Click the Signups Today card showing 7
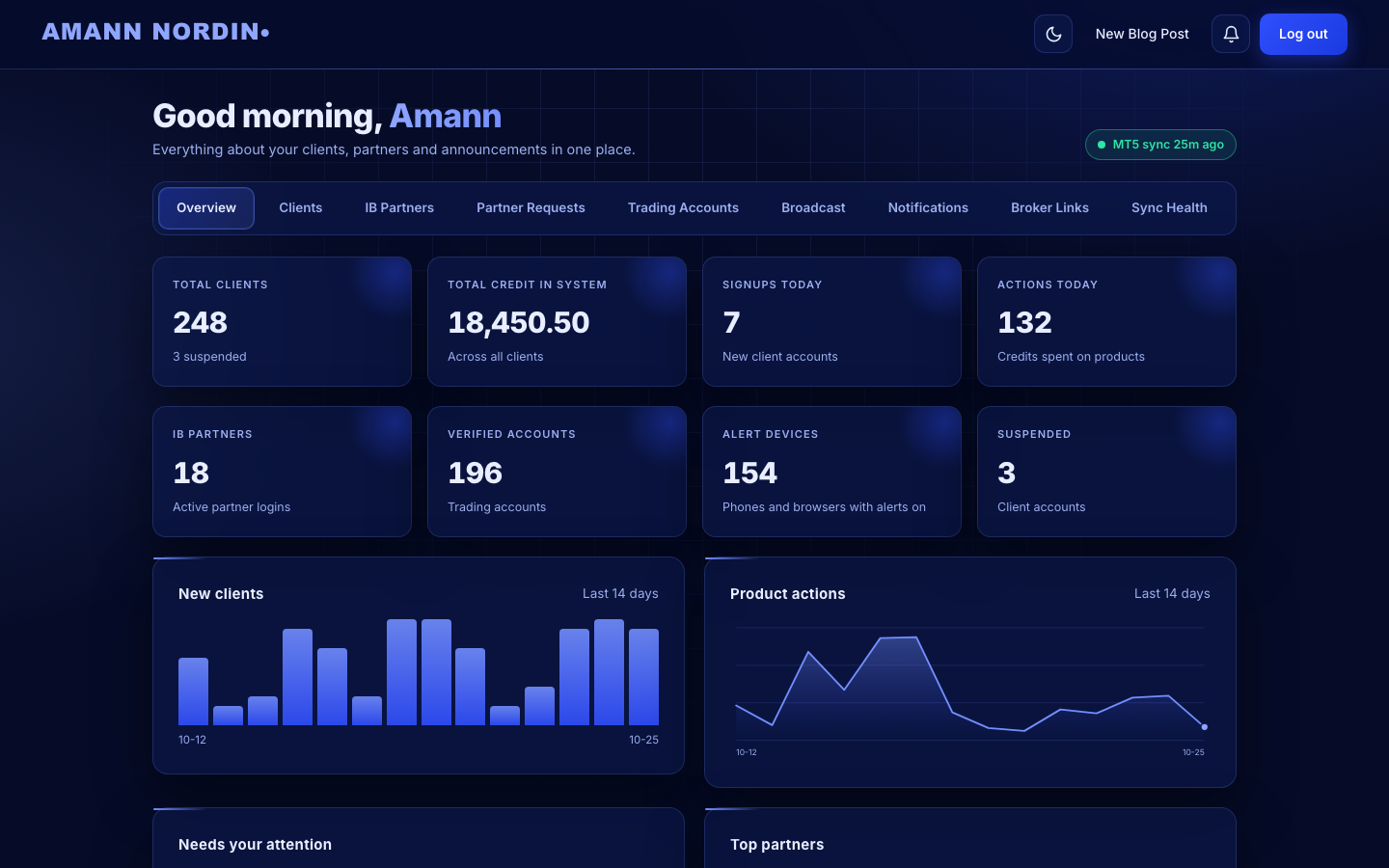Screen dimensions: 1389x868 pyautogui.click(x=831, y=321)
